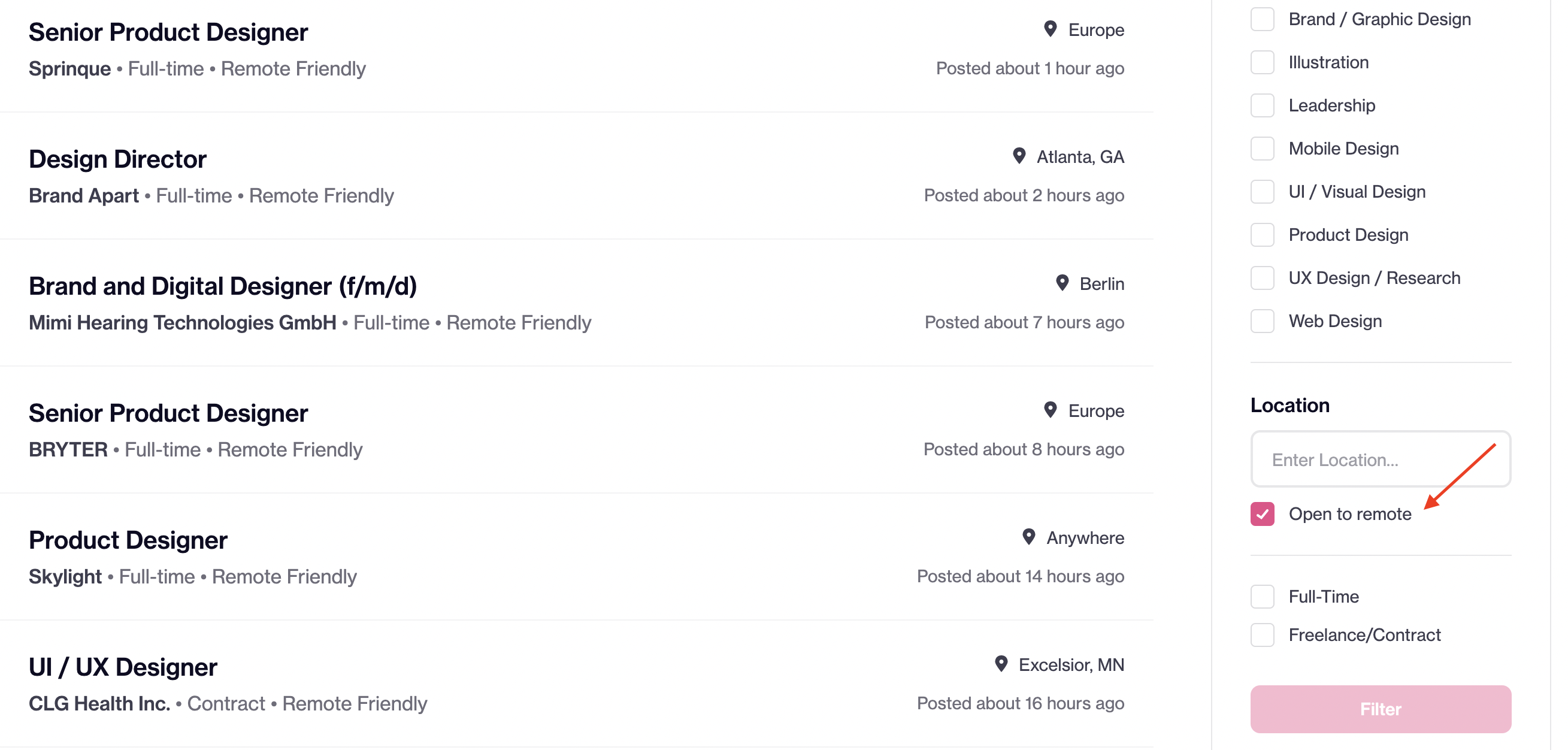The height and width of the screenshot is (750, 1568).
Task: Click the location pin next to Anywhere
Action: pyautogui.click(x=1029, y=537)
